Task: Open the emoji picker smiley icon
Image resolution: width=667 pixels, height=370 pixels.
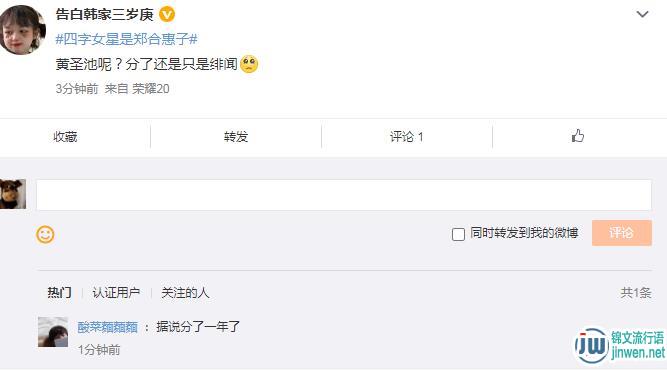Action: click(45, 234)
